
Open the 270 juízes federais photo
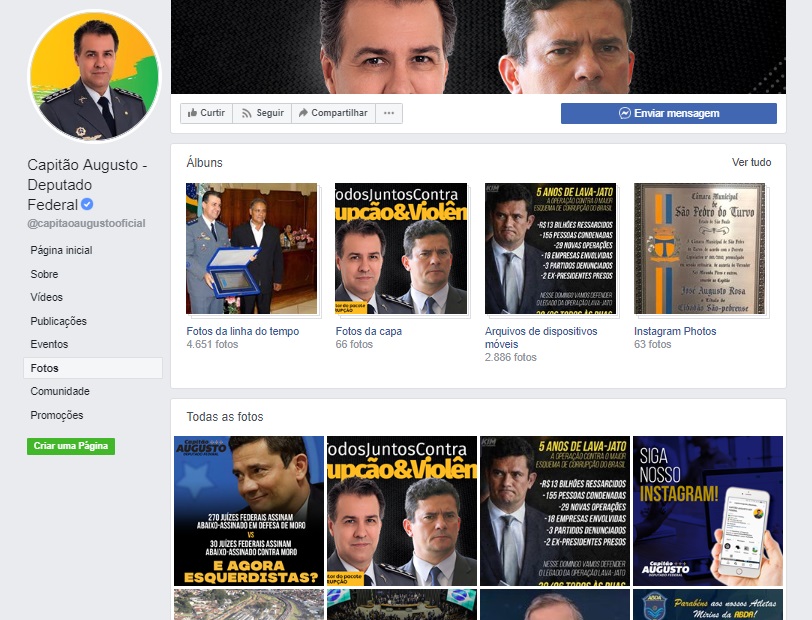coord(249,511)
